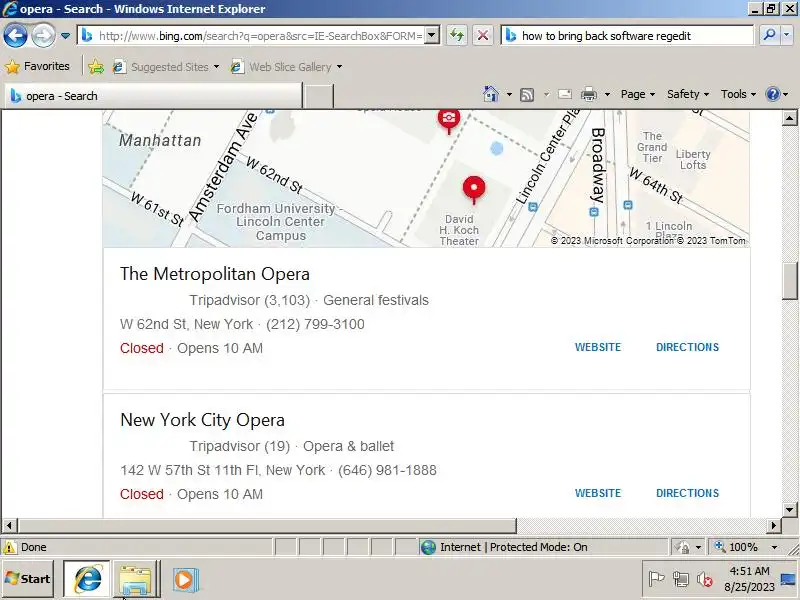Click the horizontal scrollbar right arrow
The height and width of the screenshot is (600, 800).
774,525
